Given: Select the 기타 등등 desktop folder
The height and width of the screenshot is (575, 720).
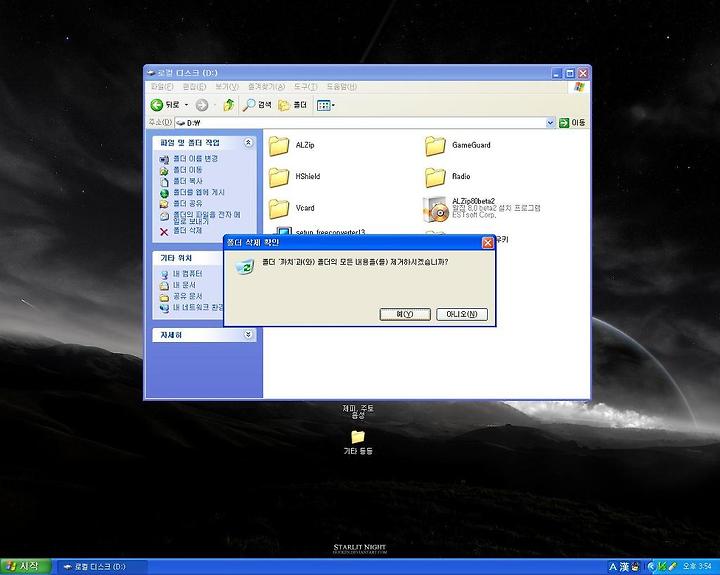Looking at the screenshot, I should [358, 442].
